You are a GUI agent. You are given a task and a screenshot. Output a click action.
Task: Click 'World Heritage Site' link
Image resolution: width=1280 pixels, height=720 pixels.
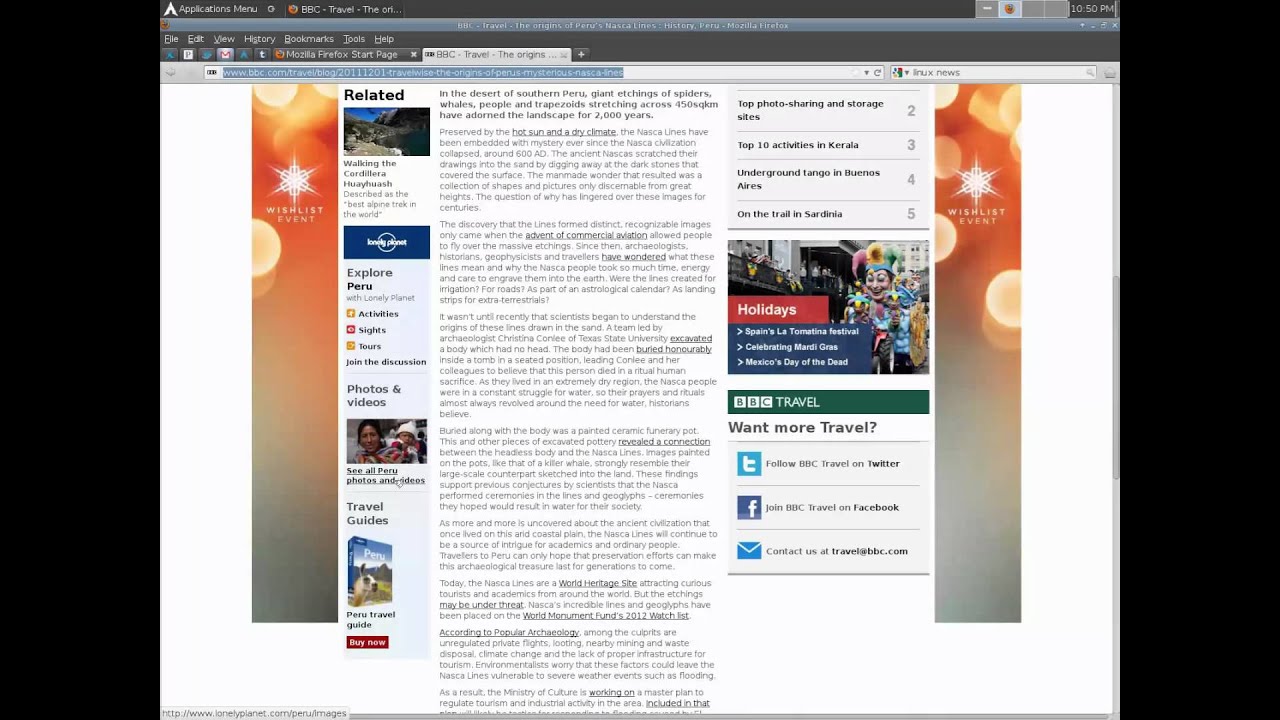click(x=598, y=583)
